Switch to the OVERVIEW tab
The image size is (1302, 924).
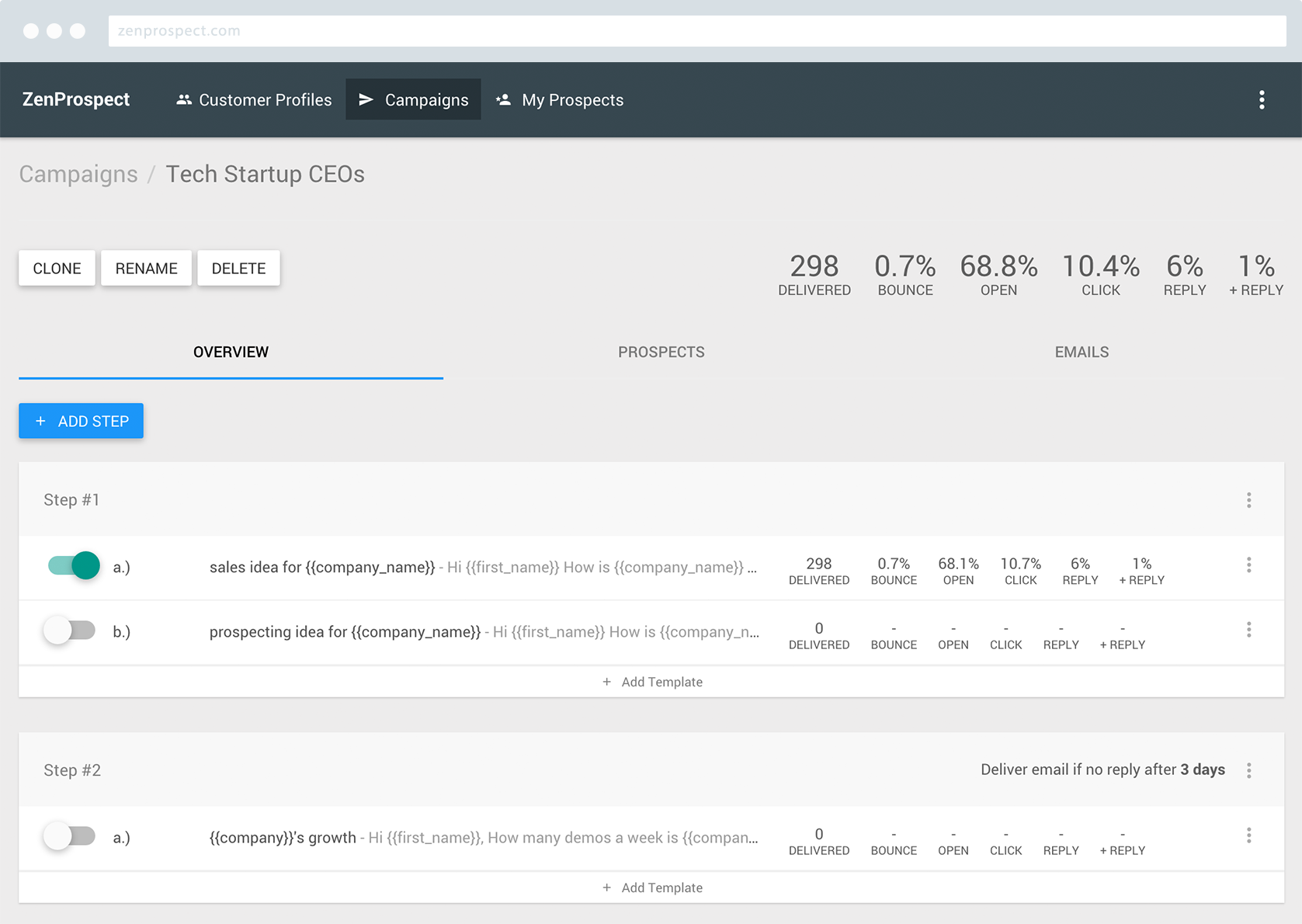coord(231,352)
